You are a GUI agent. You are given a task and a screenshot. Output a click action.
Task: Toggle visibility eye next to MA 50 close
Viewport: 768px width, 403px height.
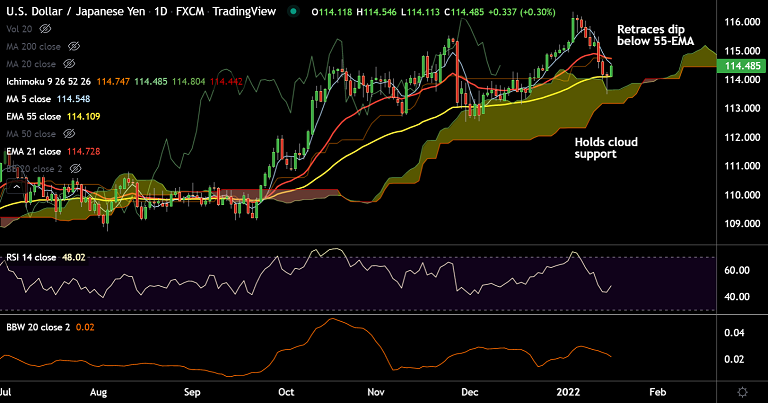coord(69,134)
